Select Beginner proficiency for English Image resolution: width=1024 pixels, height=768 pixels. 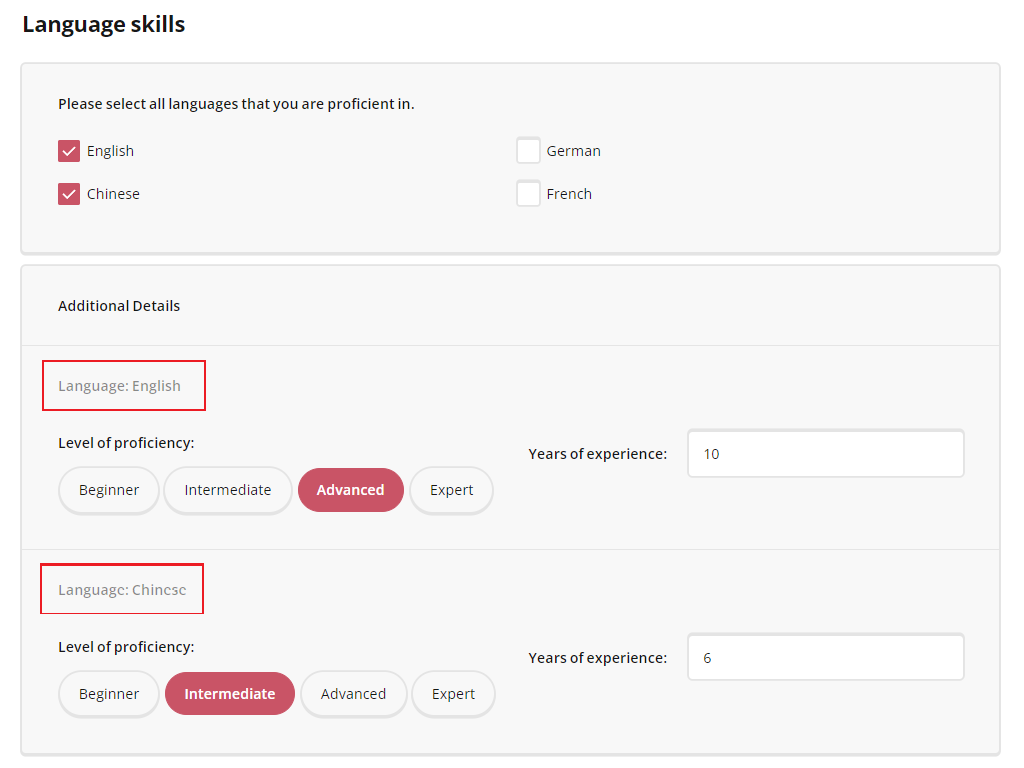point(108,490)
